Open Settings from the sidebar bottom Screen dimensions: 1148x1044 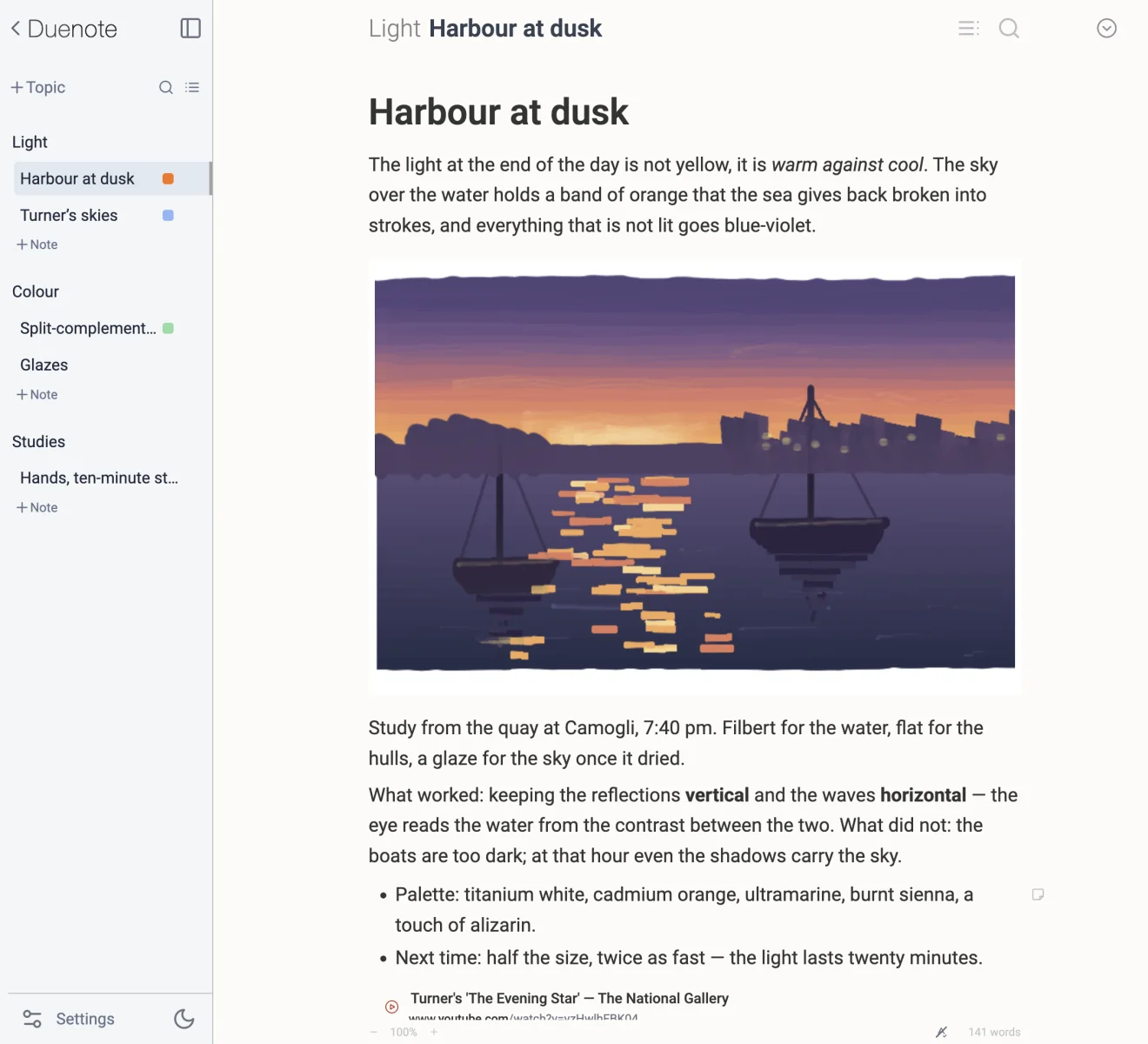(x=69, y=1019)
